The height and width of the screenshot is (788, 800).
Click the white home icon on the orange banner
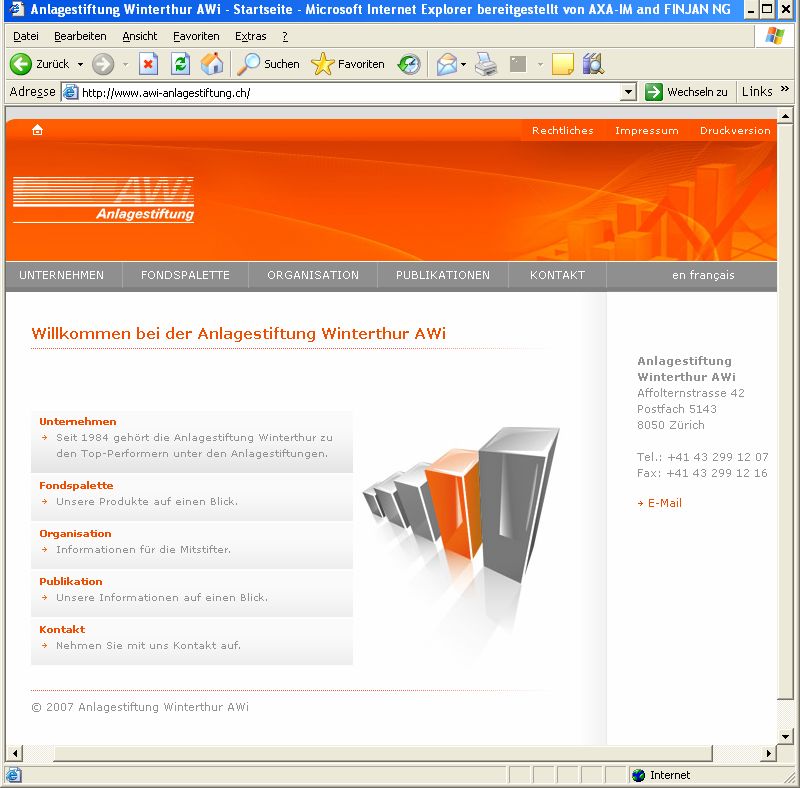[37, 130]
